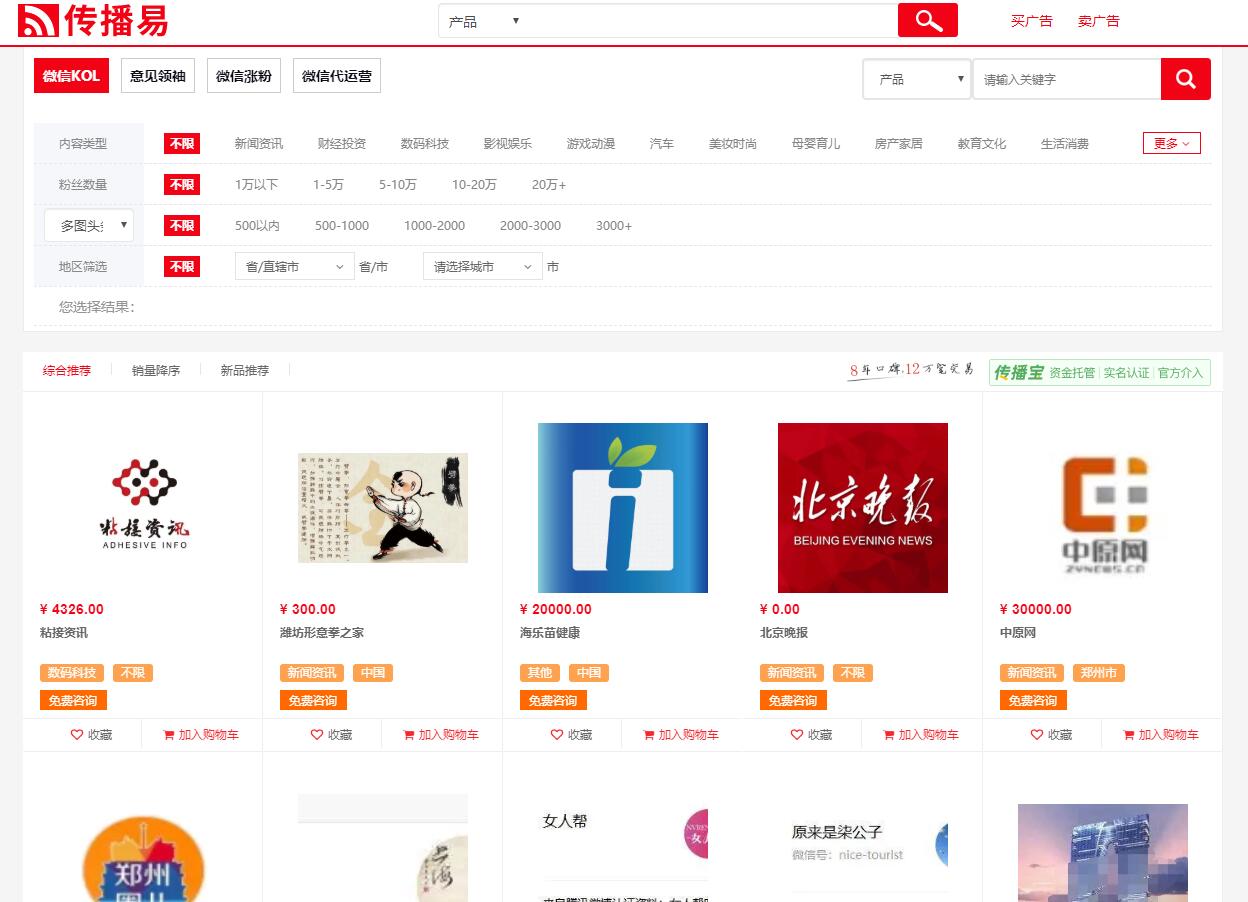This screenshot has height=902, width=1248.
Task: Focus the 请输入关键字 keyword field
Action: point(1066,79)
